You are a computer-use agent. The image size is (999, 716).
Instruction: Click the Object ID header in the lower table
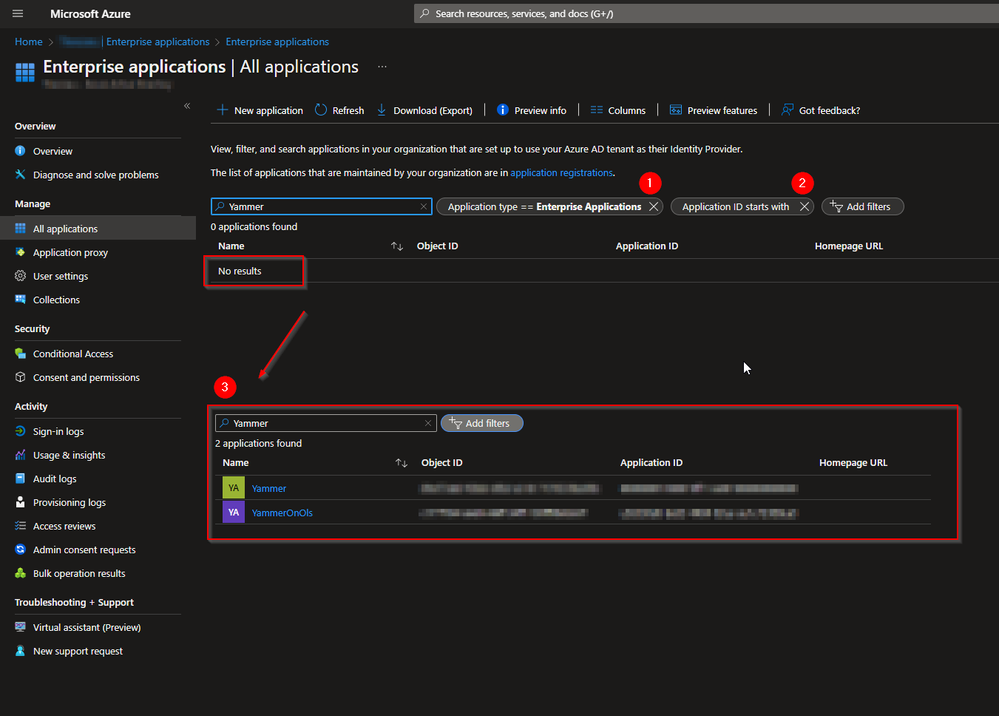[442, 462]
